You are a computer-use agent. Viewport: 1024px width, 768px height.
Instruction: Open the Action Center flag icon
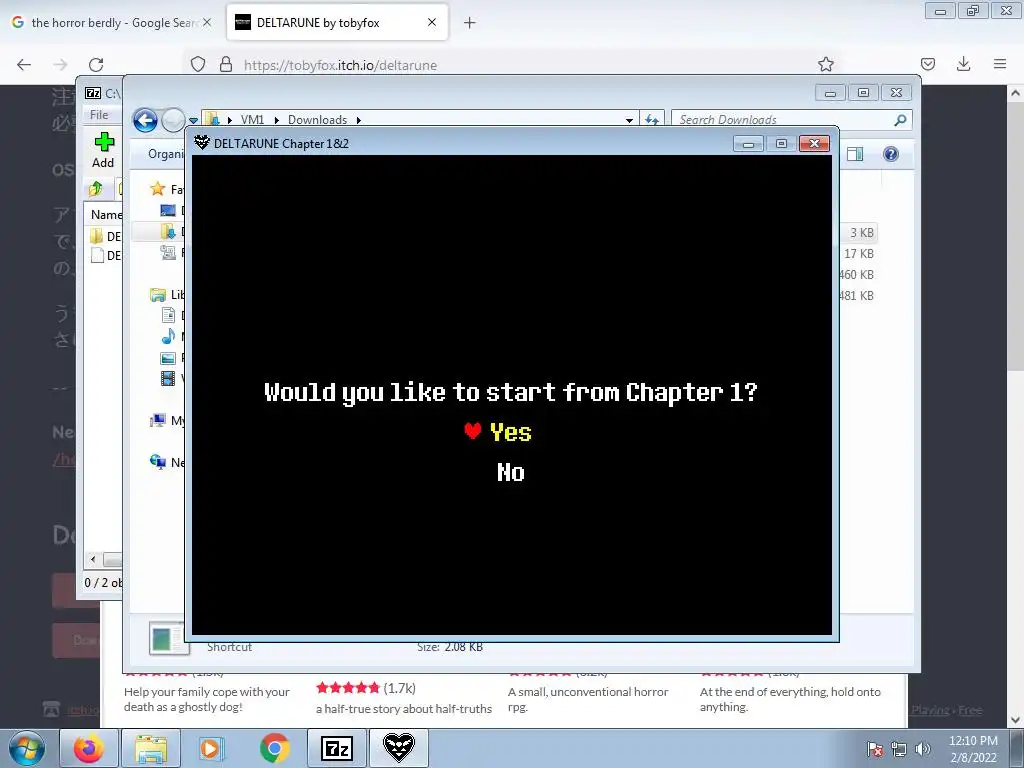[874, 749]
